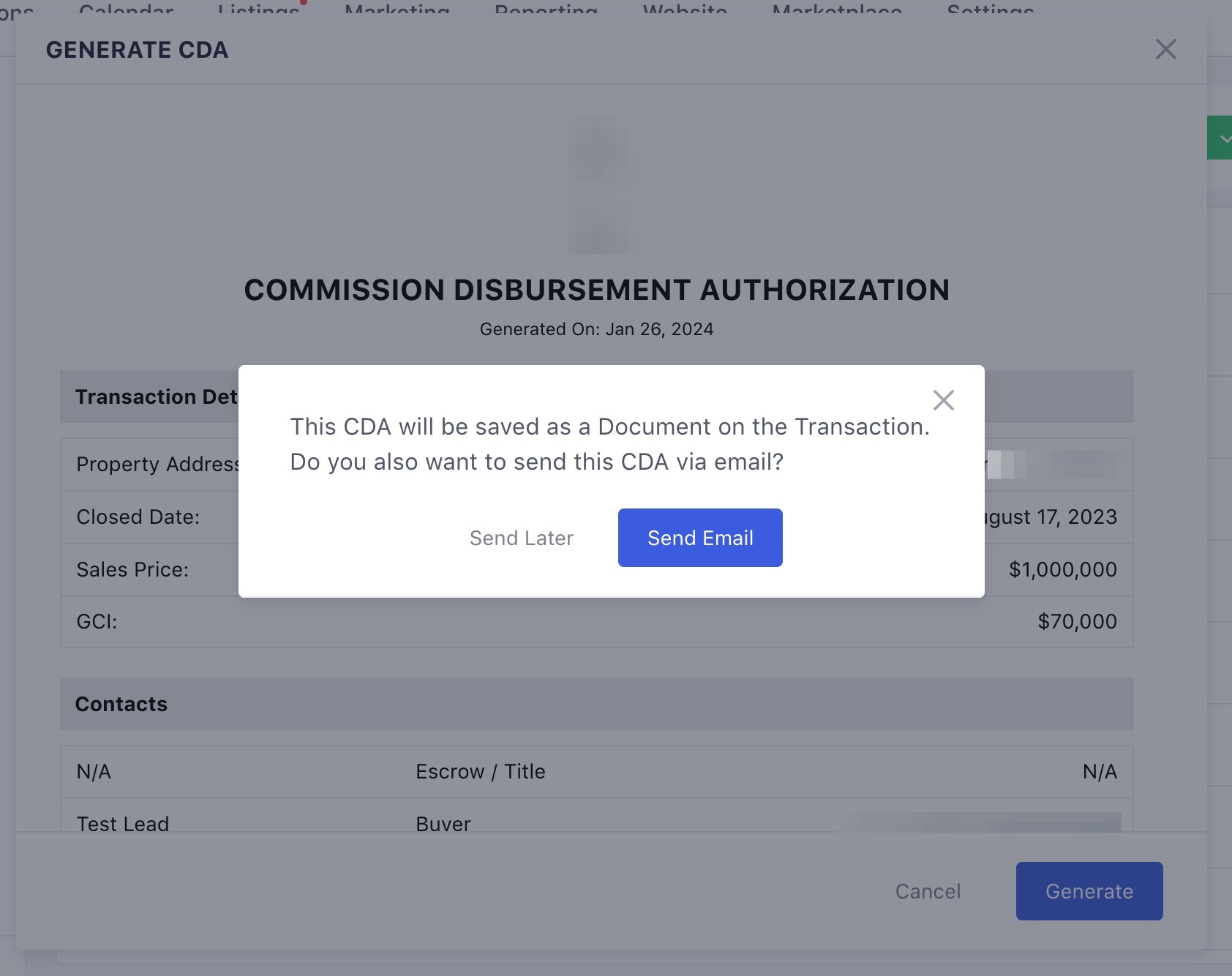Click the Generate button
The image size is (1232, 976).
[x=1089, y=891]
